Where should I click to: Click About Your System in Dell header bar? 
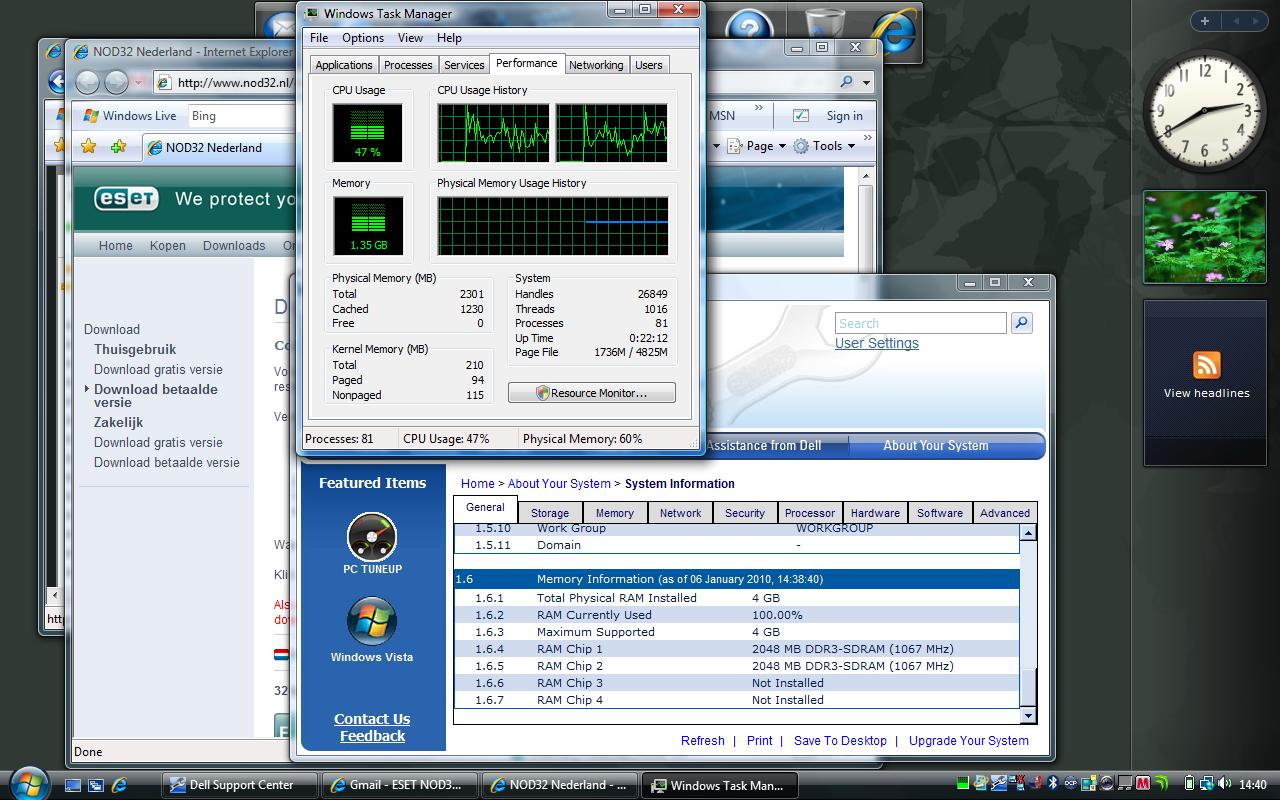click(x=936, y=446)
